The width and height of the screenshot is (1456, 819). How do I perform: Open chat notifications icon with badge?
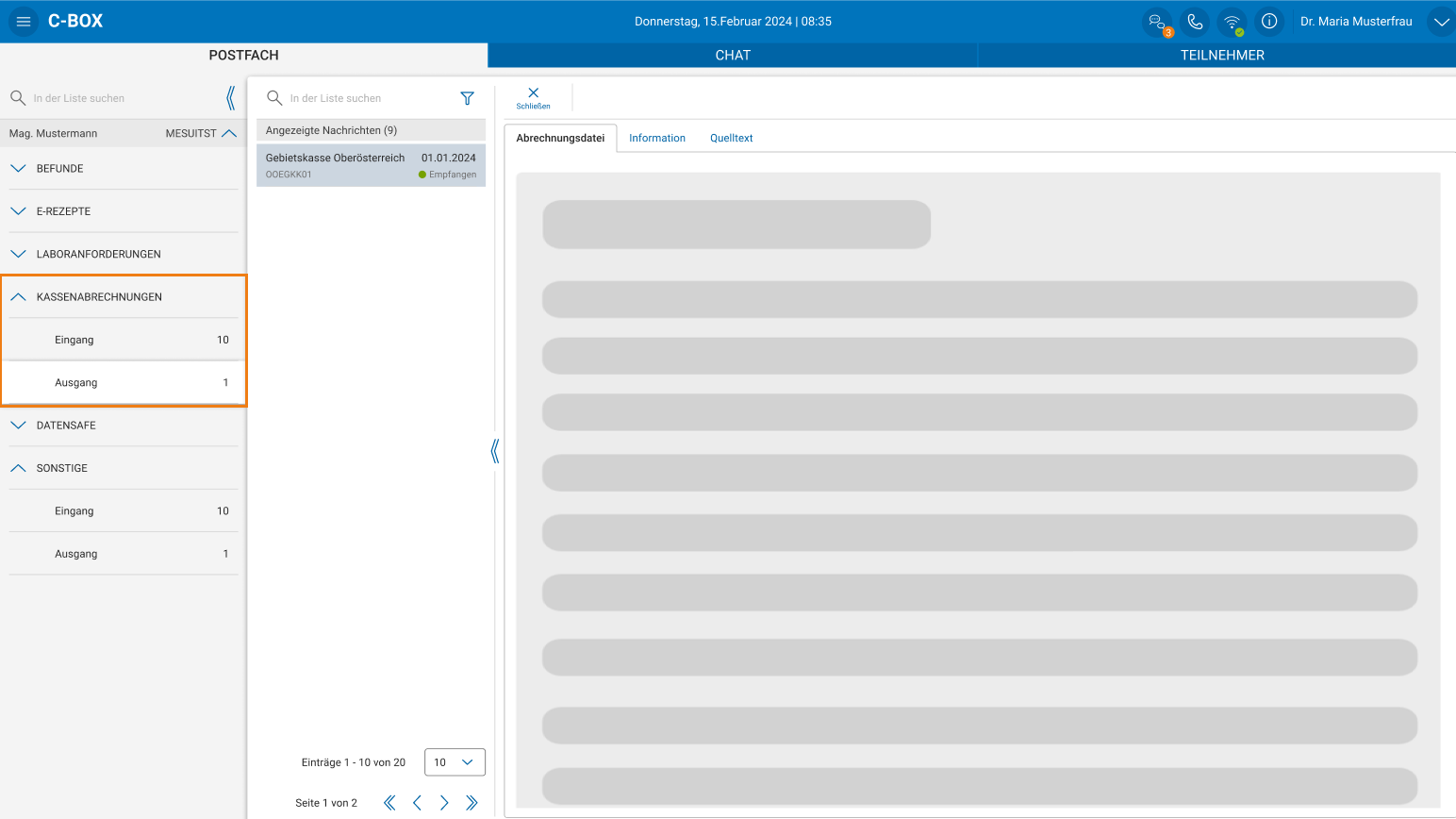coord(1158,22)
